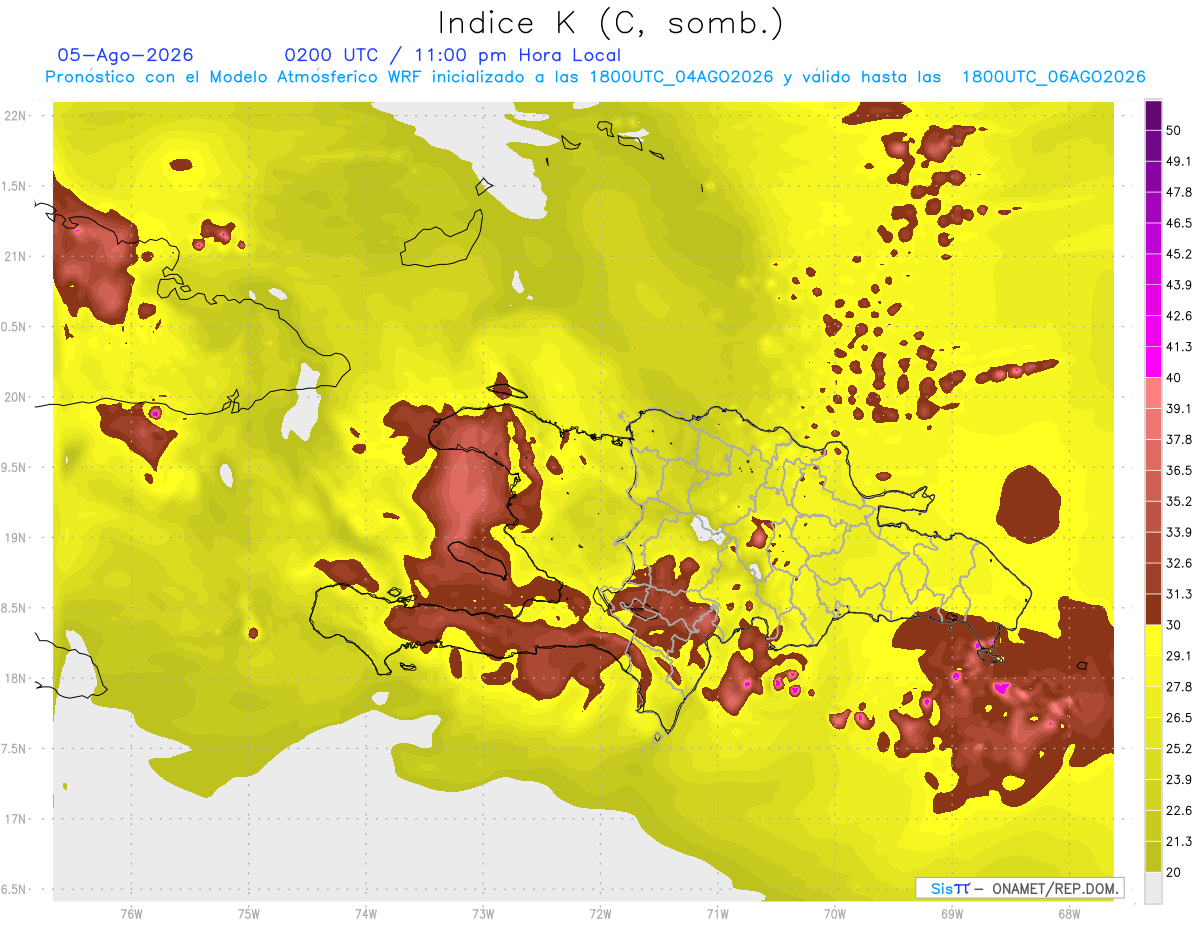This screenshot has width=1200, height=927.
Task: Click the 22N latitude axis label
Action: [16, 115]
